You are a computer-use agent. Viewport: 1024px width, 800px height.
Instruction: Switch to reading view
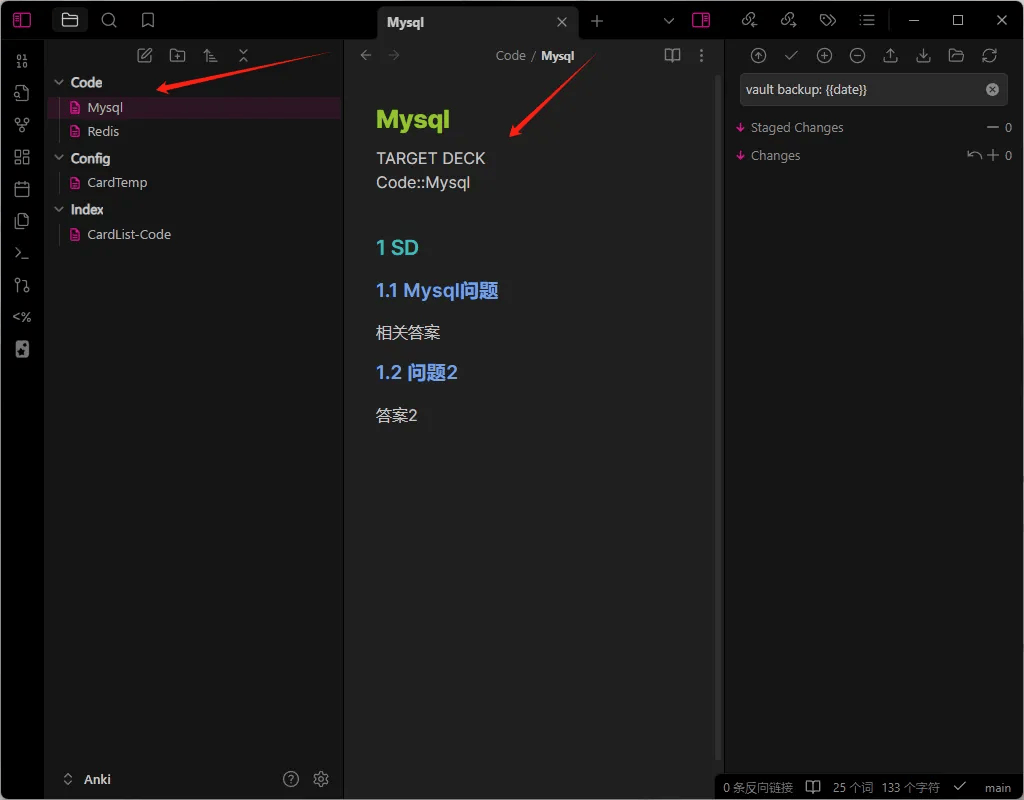[673, 56]
